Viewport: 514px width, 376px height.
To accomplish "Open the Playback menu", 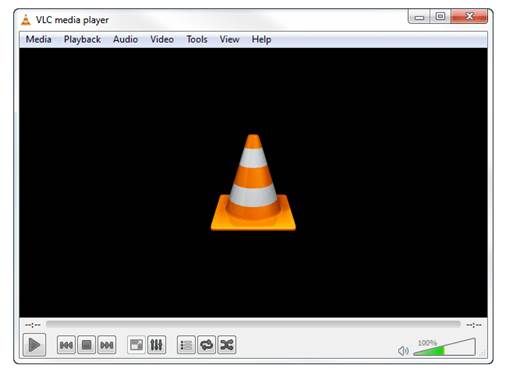I will click(x=82, y=39).
